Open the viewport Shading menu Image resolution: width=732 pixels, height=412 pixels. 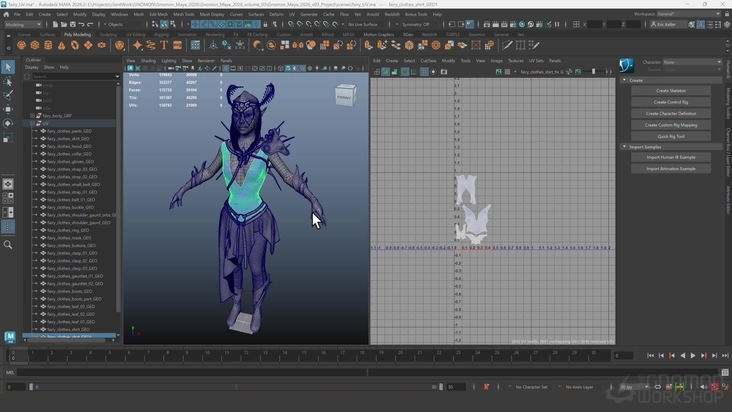(x=148, y=61)
